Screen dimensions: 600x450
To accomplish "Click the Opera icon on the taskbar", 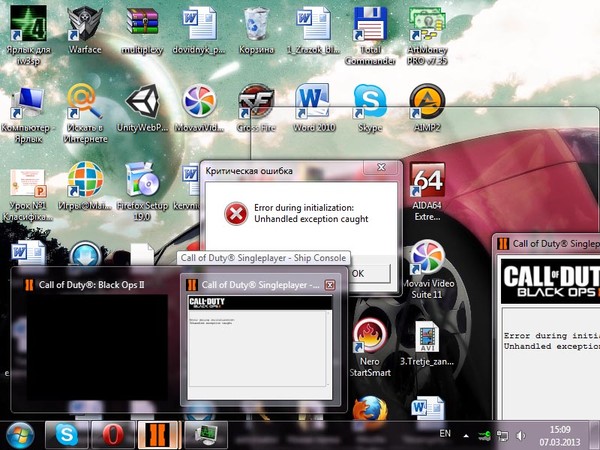I will (108, 434).
